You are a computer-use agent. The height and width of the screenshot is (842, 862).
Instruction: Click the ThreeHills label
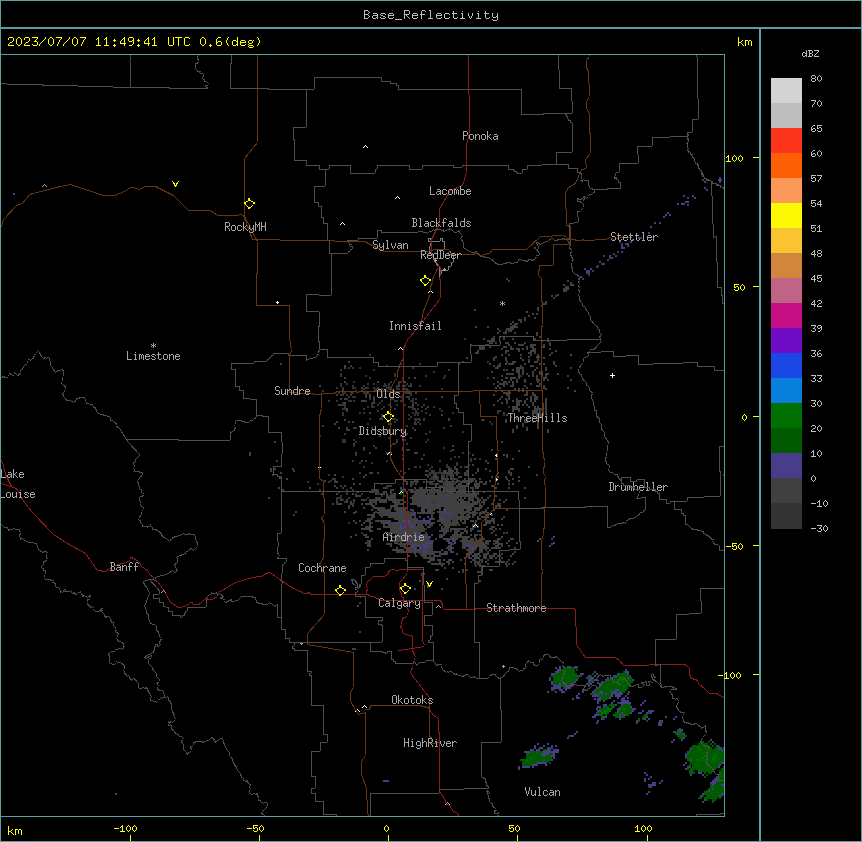coord(537,418)
